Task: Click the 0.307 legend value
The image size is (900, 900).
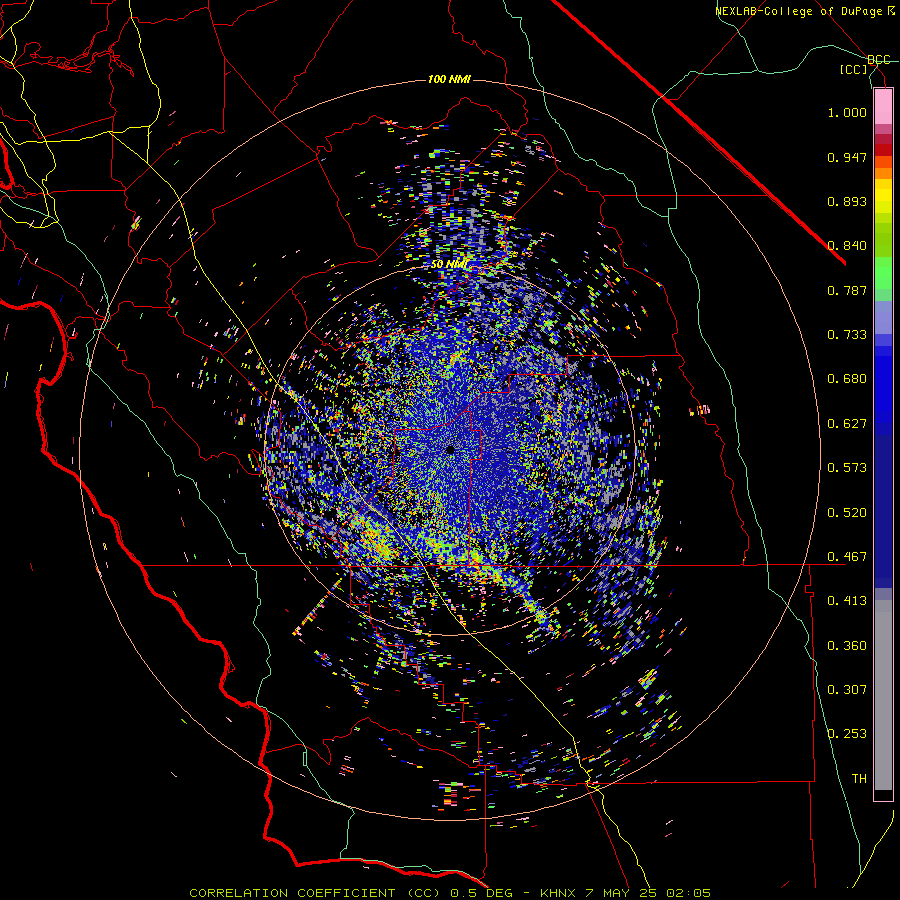Action: click(x=847, y=690)
